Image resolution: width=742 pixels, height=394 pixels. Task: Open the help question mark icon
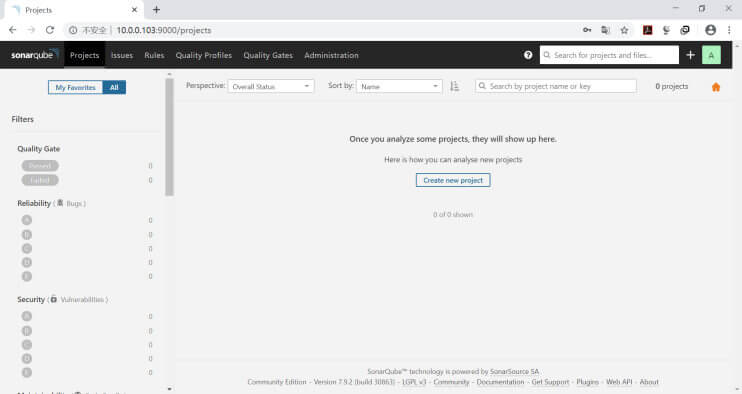tap(528, 55)
